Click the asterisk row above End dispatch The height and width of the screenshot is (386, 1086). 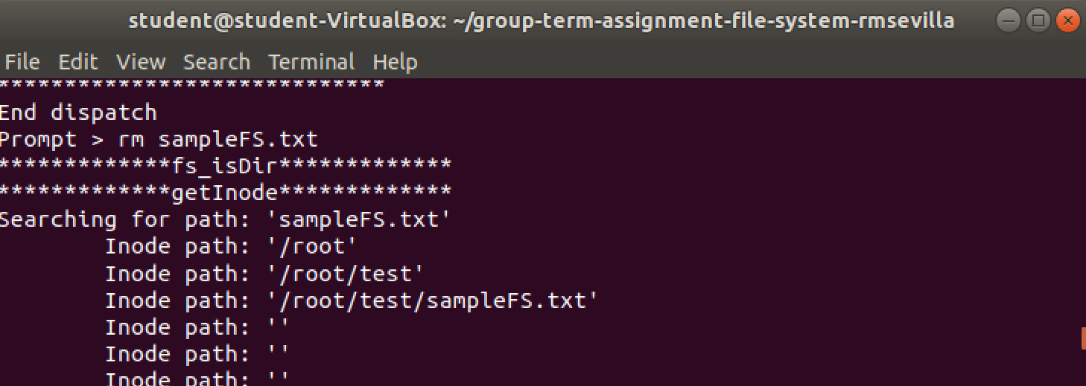(192, 85)
